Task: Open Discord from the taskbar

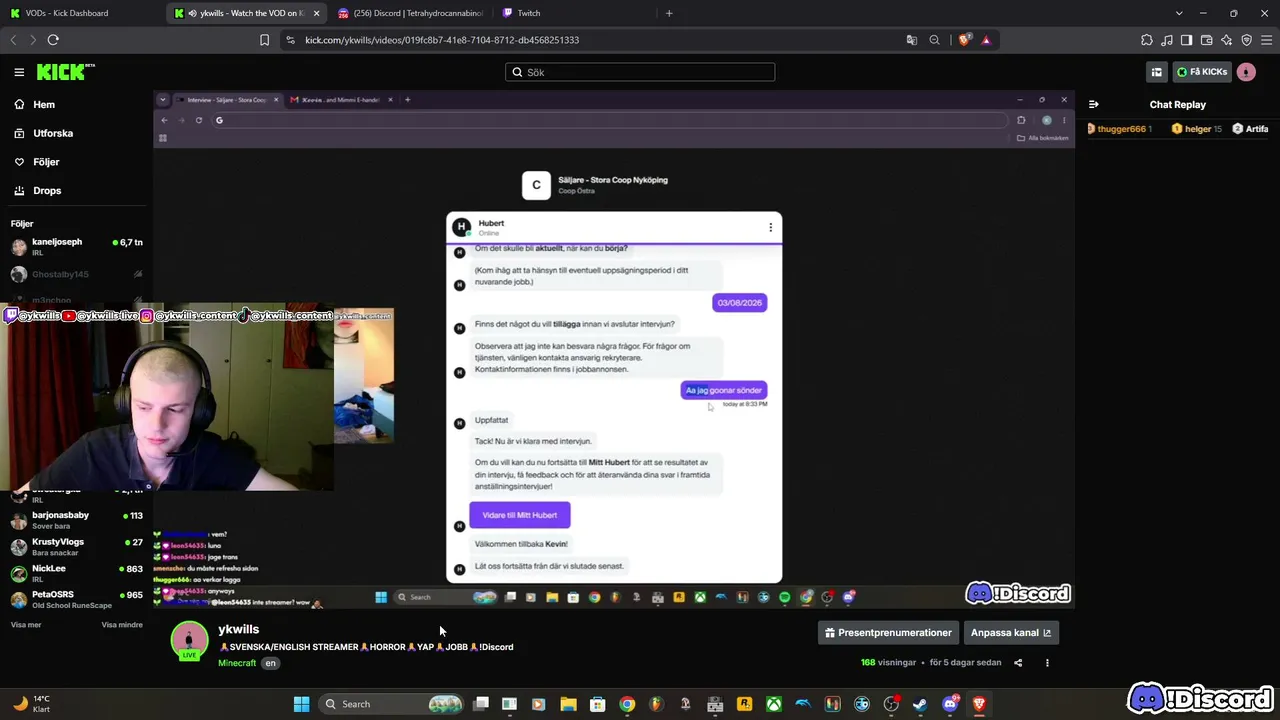Action: pyautogui.click(x=950, y=704)
